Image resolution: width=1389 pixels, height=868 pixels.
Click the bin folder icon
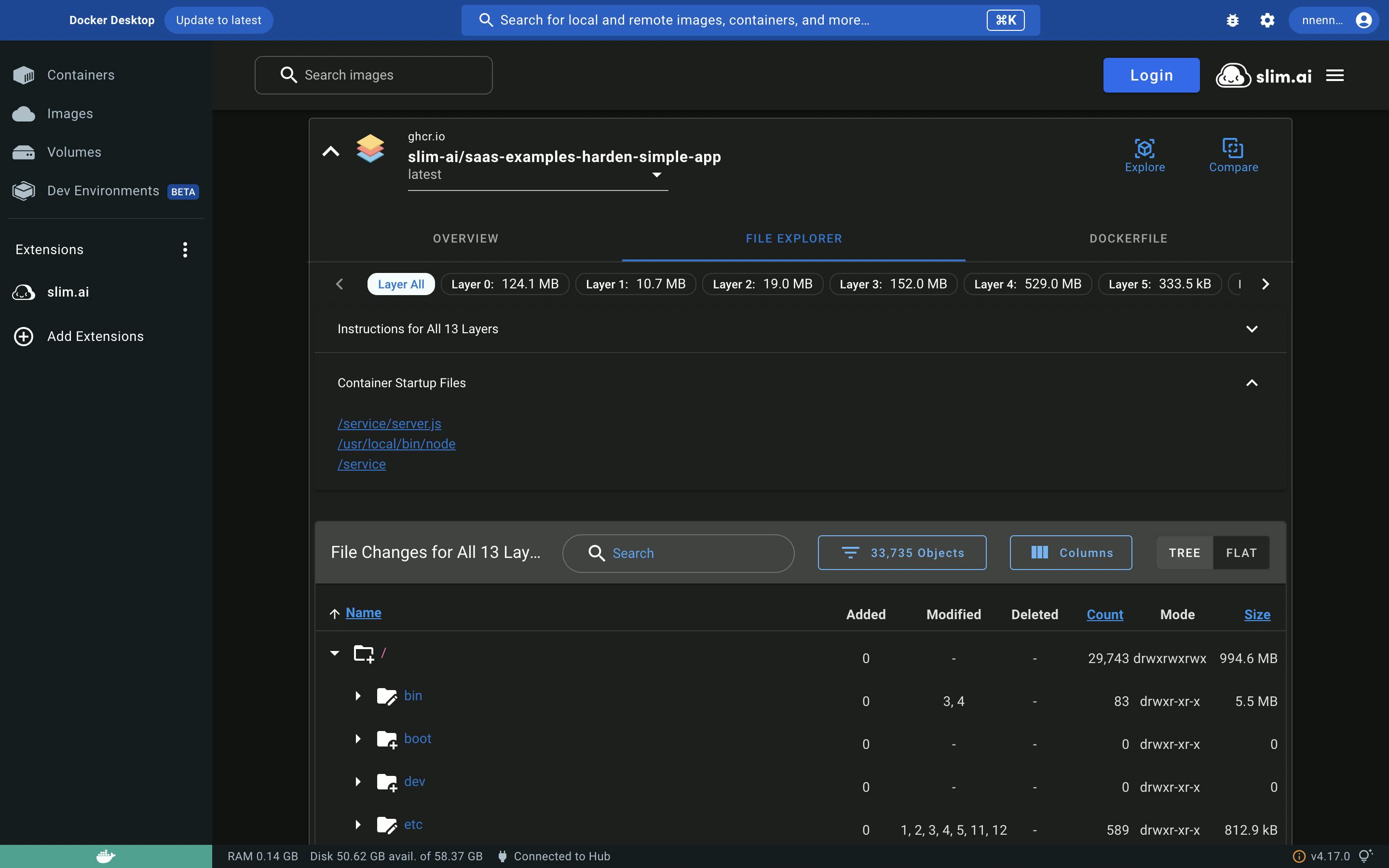[386, 696]
